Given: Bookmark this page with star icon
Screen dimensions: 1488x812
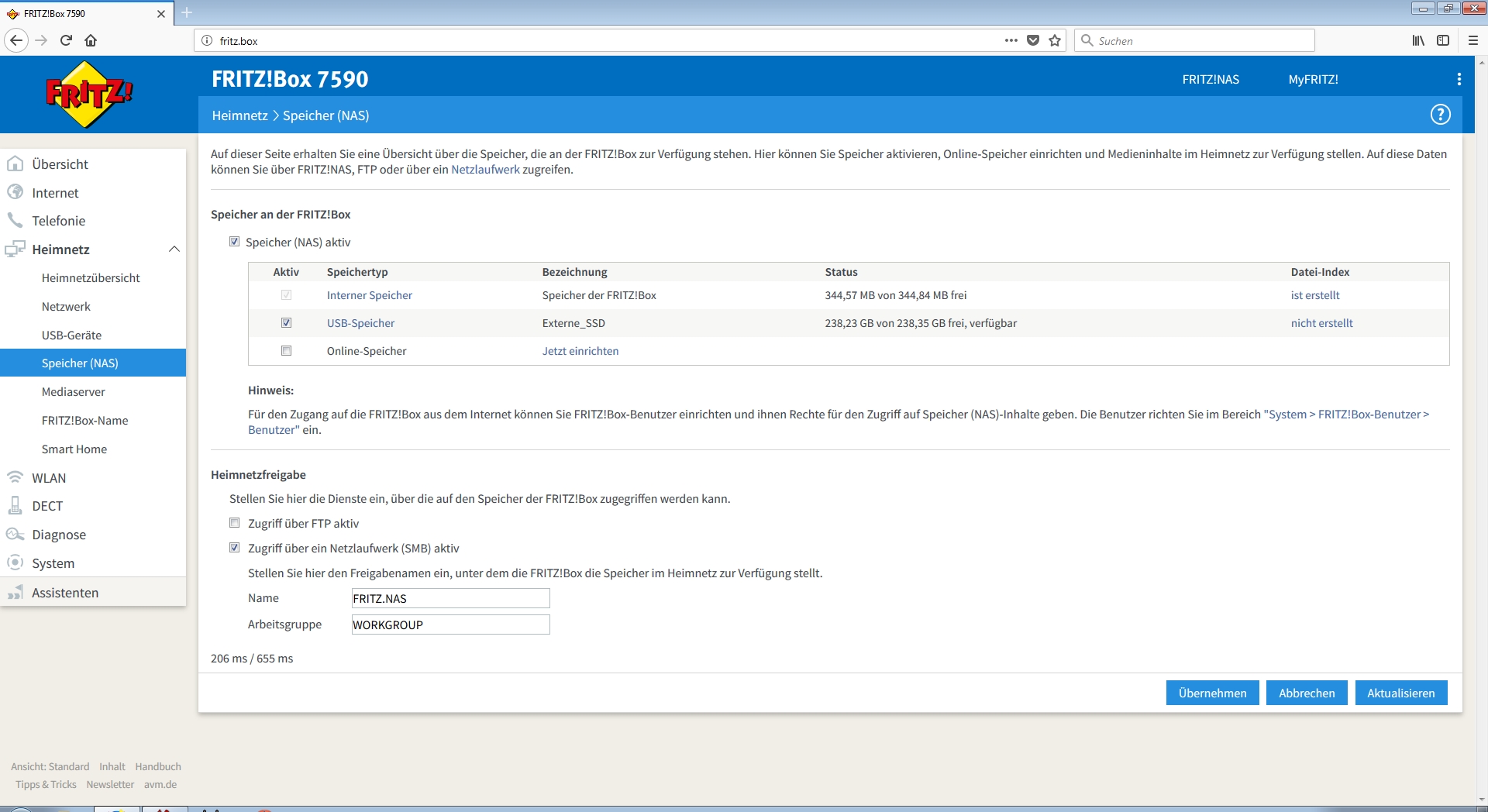Looking at the screenshot, I should 1055,40.
